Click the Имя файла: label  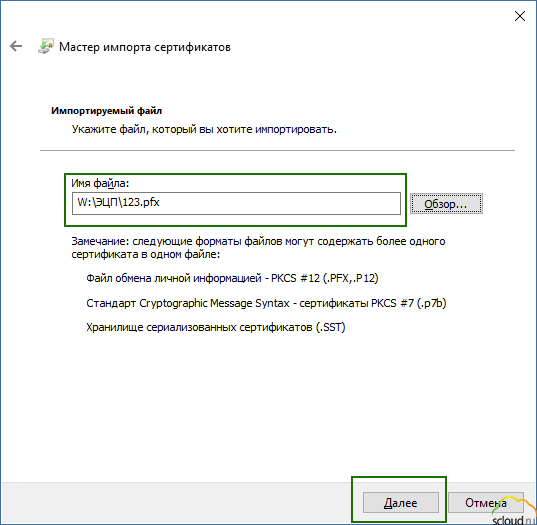pos(100,184)
